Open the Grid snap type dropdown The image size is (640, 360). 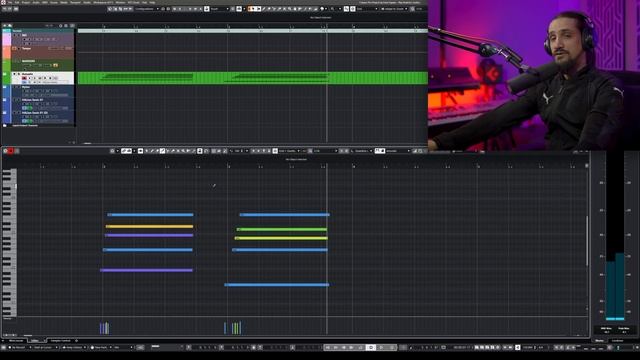pyautogui.click(x=367, y=9)
